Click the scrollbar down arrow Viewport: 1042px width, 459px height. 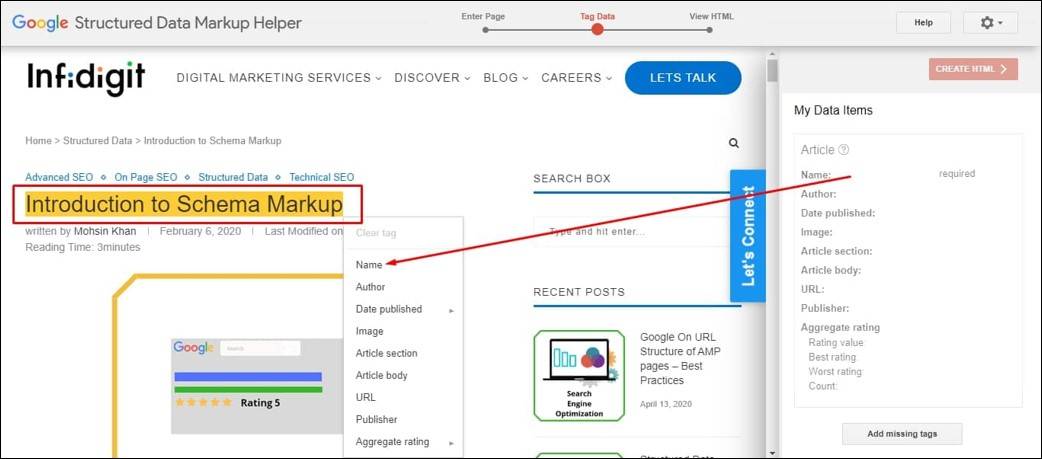pyautogui.click(x=772, y=453)
